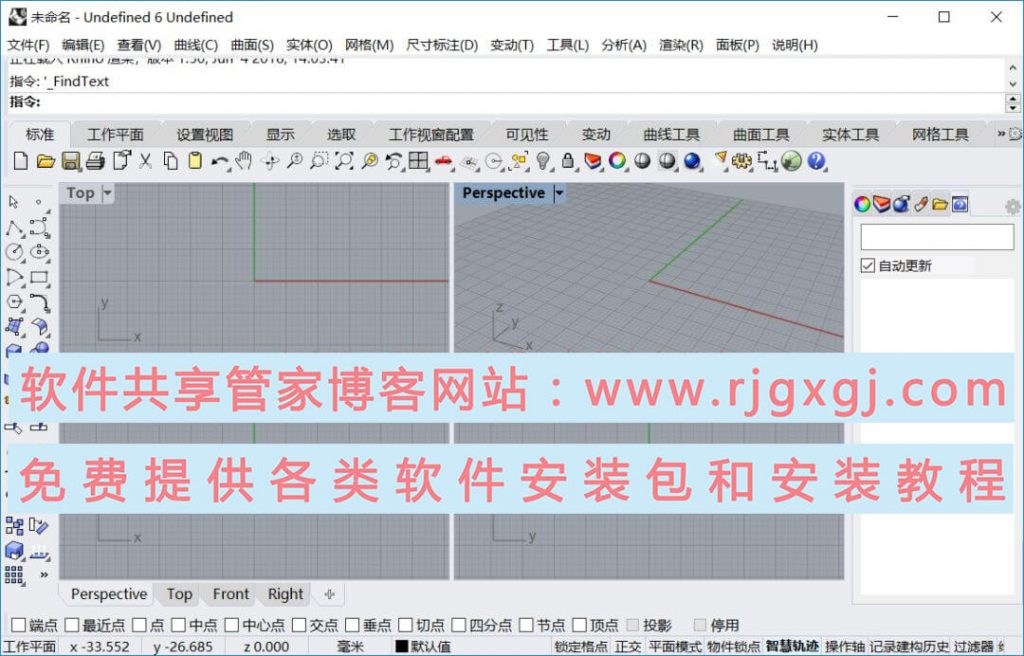Enable the 垂点 osnap checkbox

[353, 625]
